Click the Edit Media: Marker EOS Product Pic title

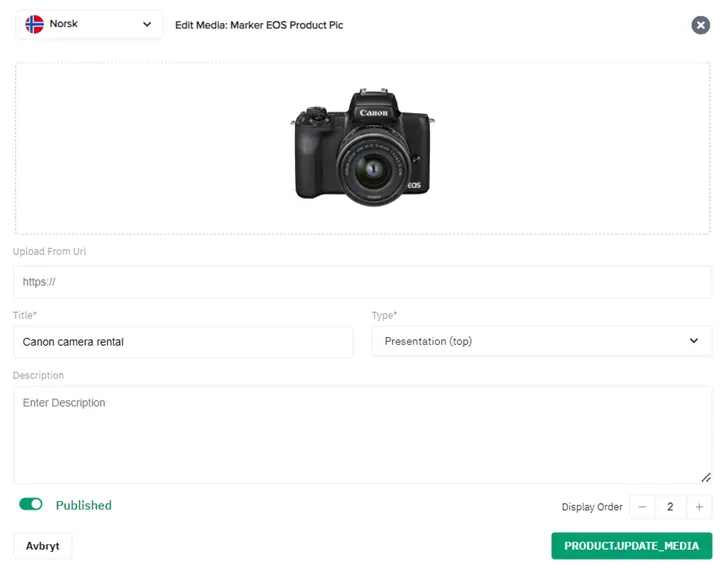[x=259, y=25]
